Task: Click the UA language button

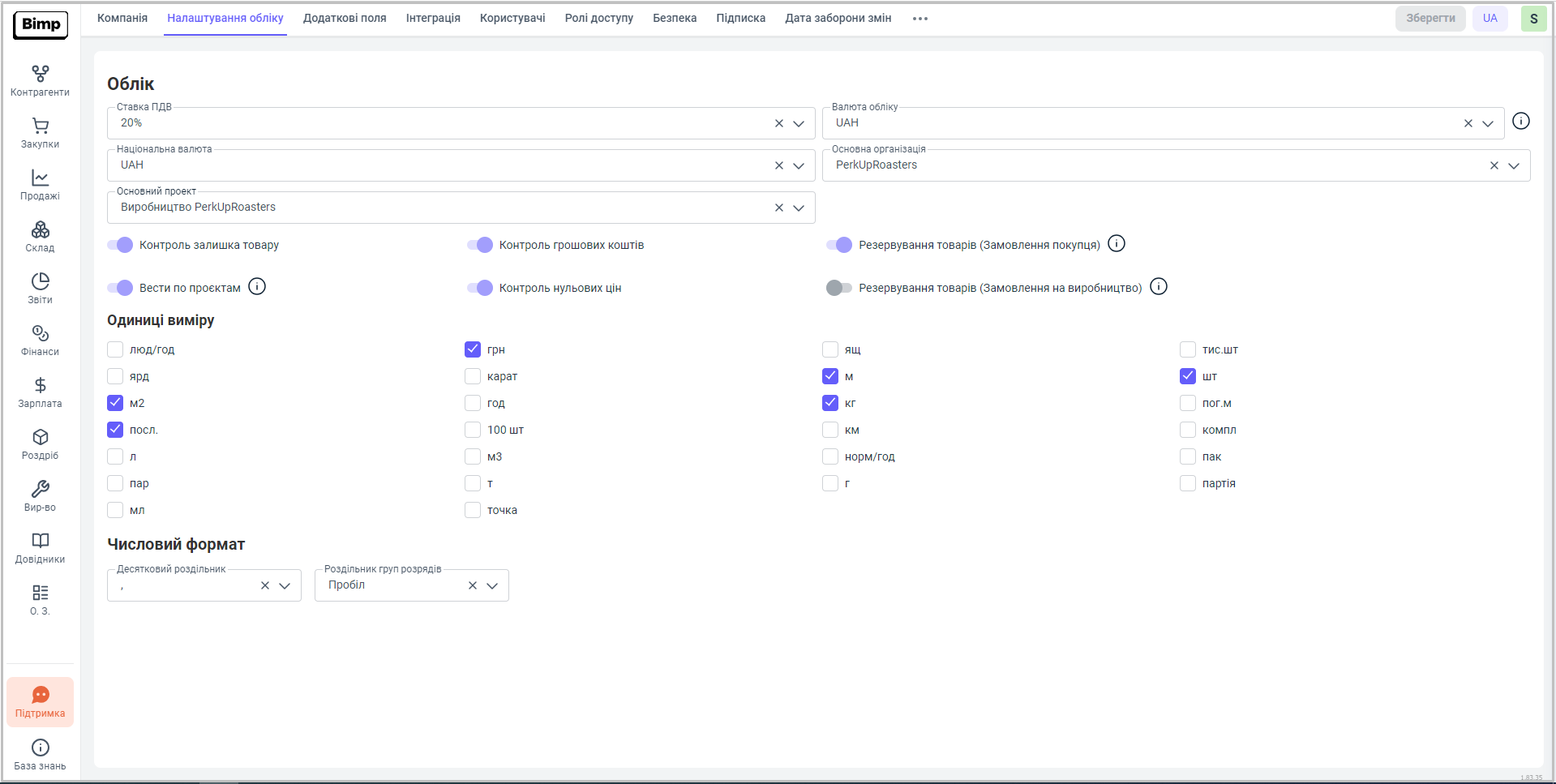Action: tap(1490, 18)
